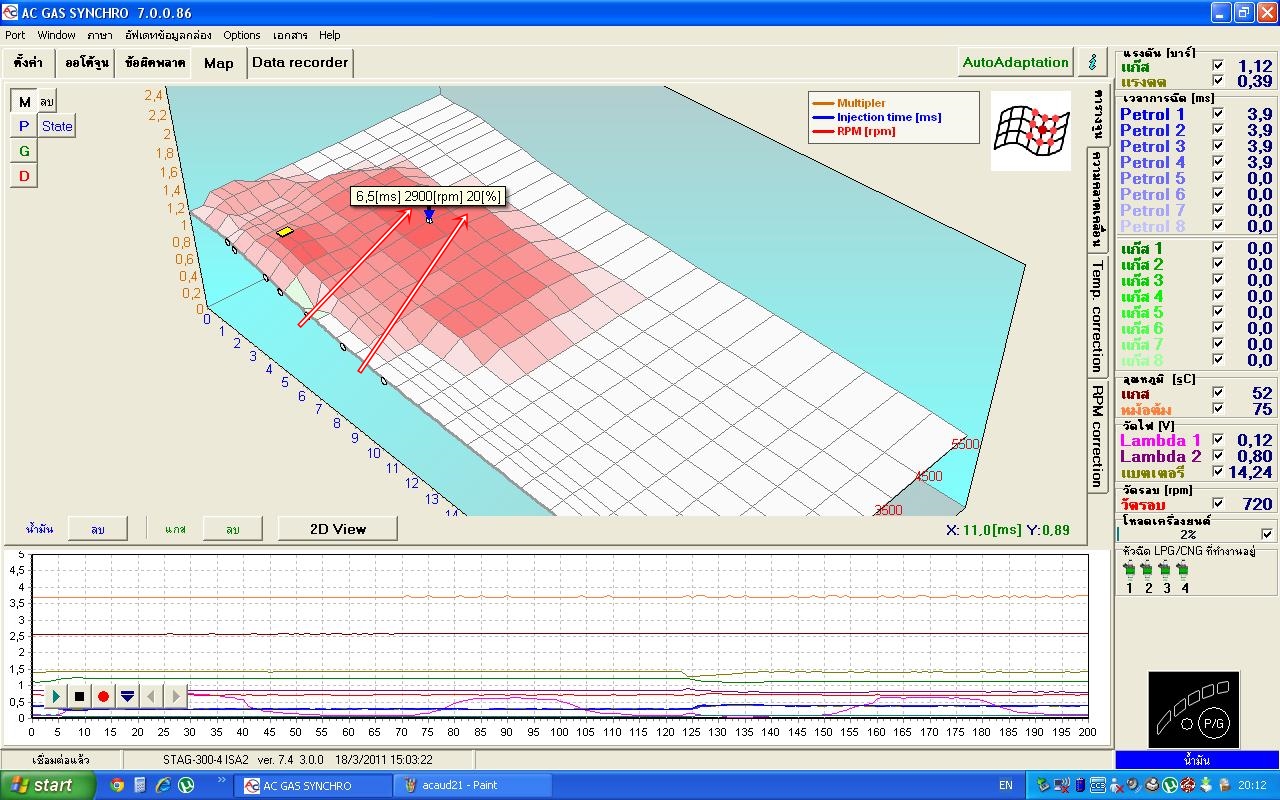Click gas injector icon number 3

pos(1165,570)
